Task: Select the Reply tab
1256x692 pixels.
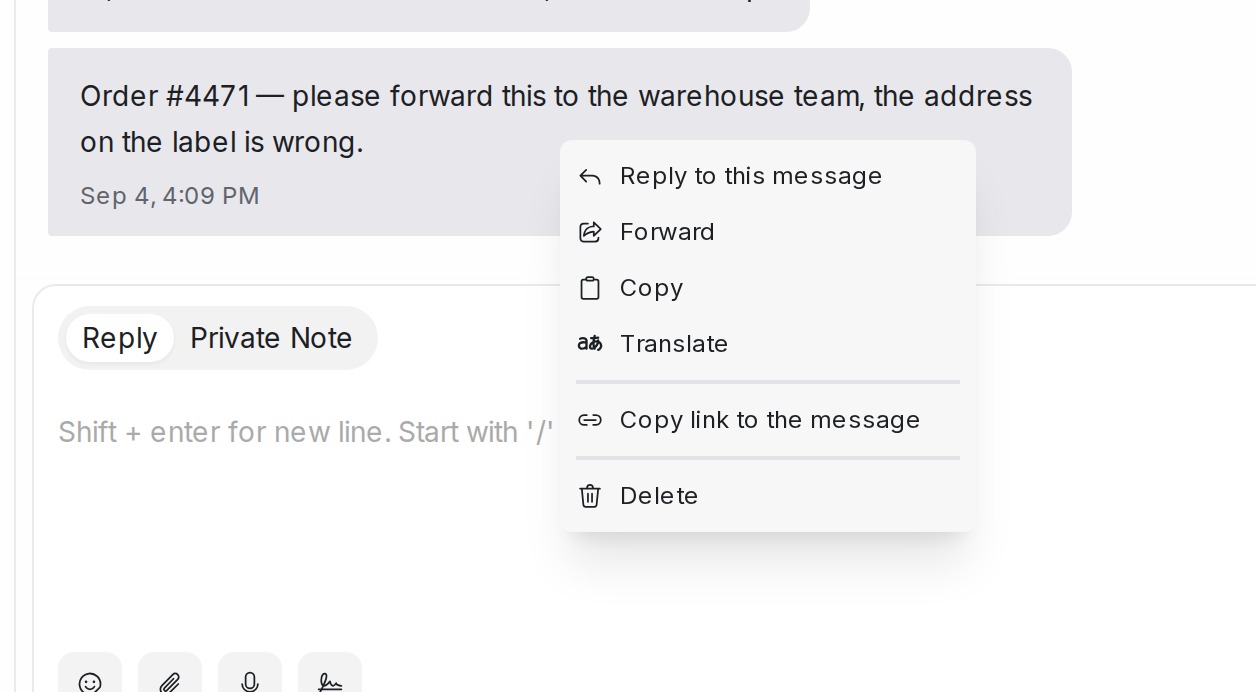Action: click(x=120, y=338)
